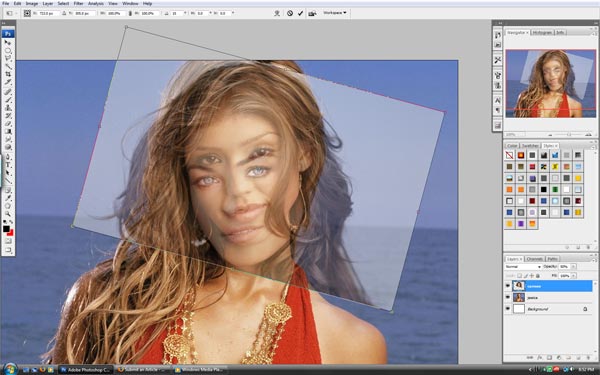
Task: Toggle Lock transparent pixels in Layers panel
Action: tap(519, 276)
